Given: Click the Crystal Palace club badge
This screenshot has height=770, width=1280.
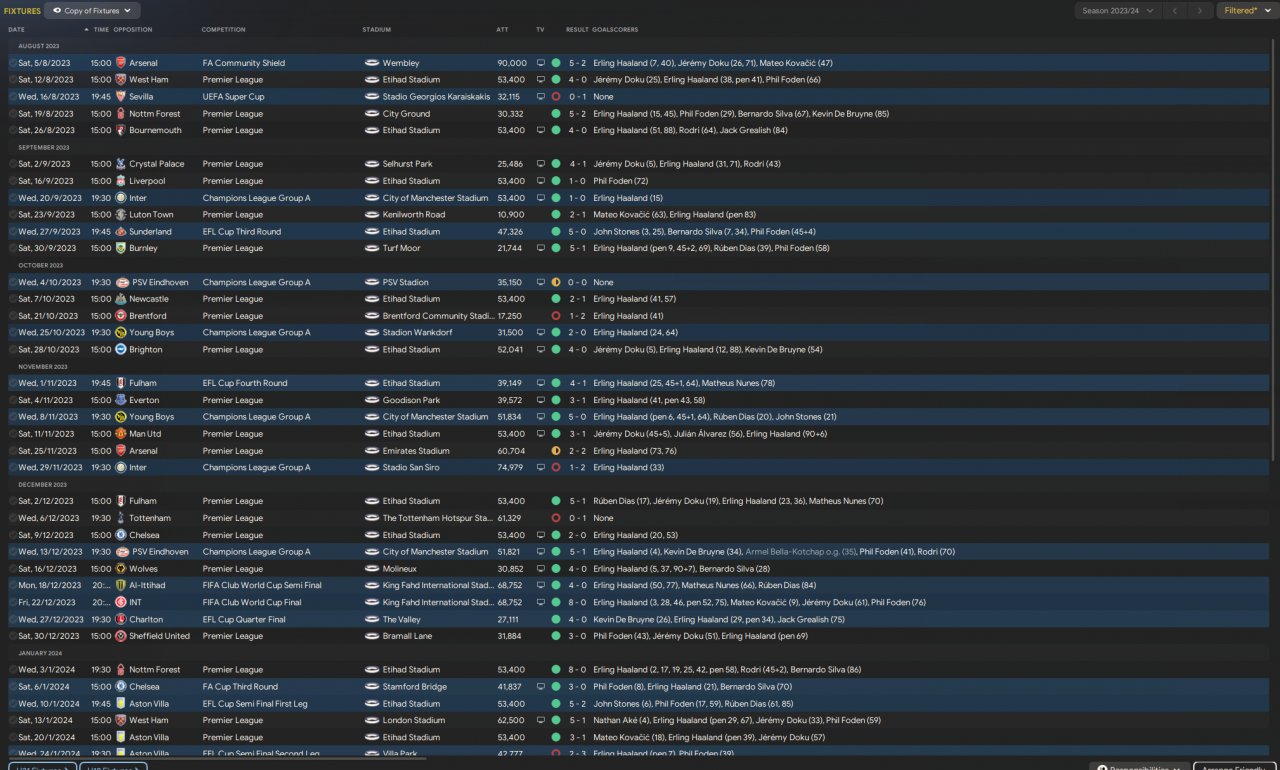Looking at the screenshot, I should tap(121, 164).
